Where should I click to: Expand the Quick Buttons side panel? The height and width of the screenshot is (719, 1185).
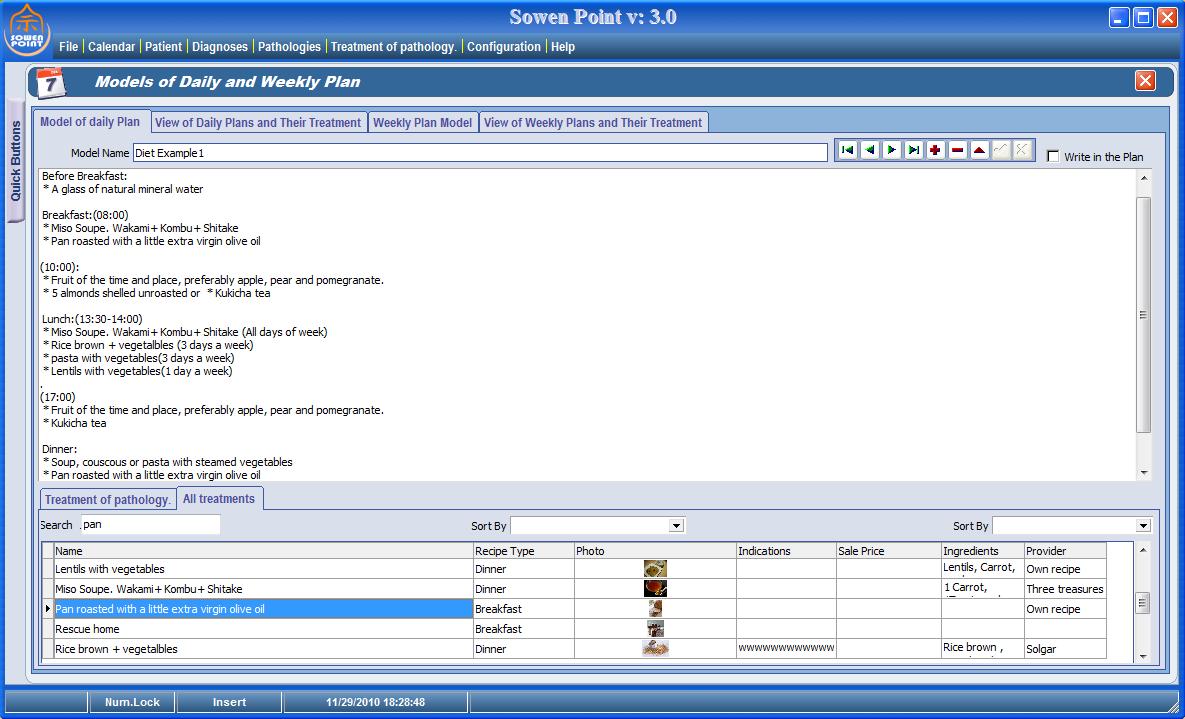click(15, 161)
